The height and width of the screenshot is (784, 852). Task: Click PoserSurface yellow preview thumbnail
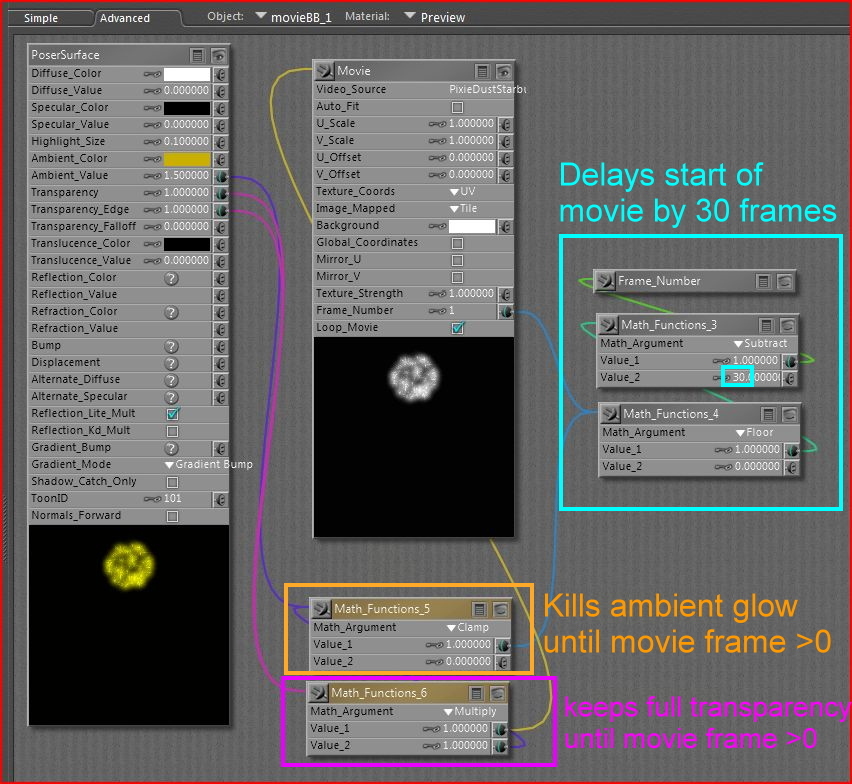click(x=129, y=625)
